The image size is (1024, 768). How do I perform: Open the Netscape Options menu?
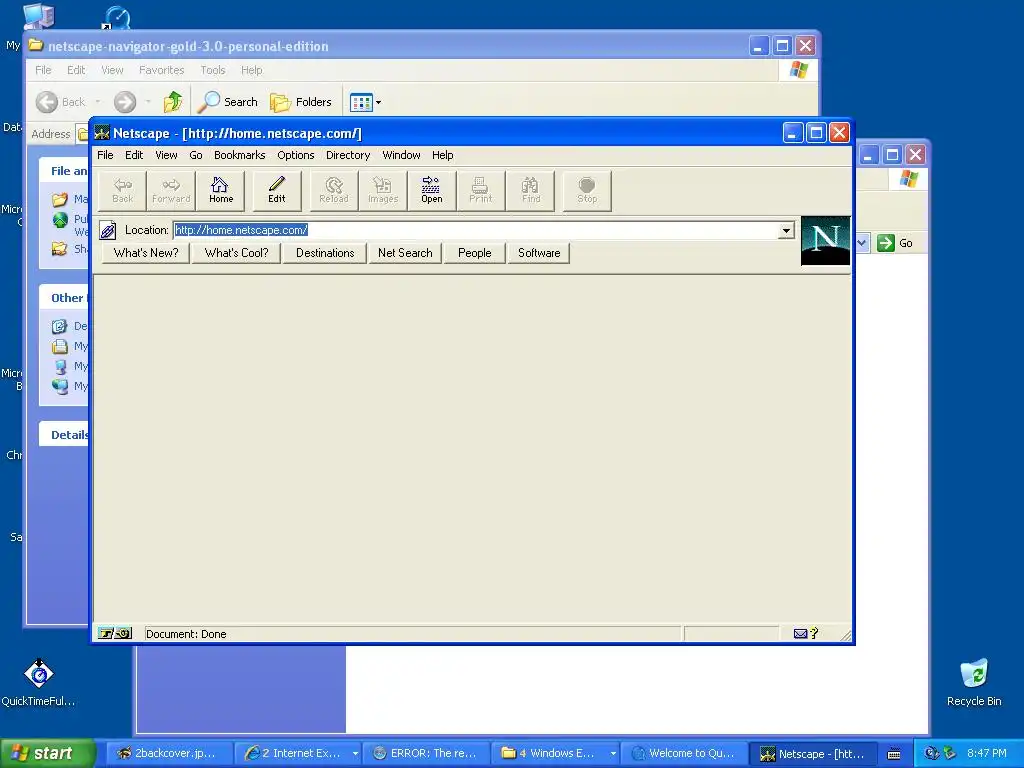tap(296, 155)
